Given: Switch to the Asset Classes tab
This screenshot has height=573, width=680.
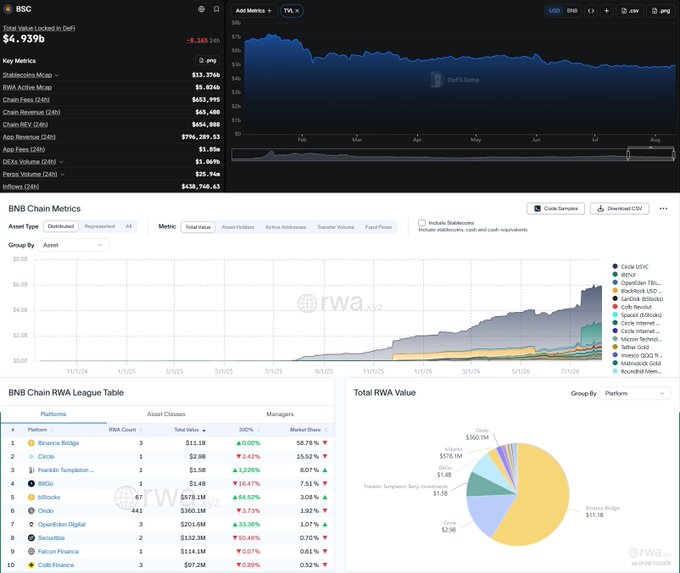Looking at the screenshot, I should coord(166,414).
